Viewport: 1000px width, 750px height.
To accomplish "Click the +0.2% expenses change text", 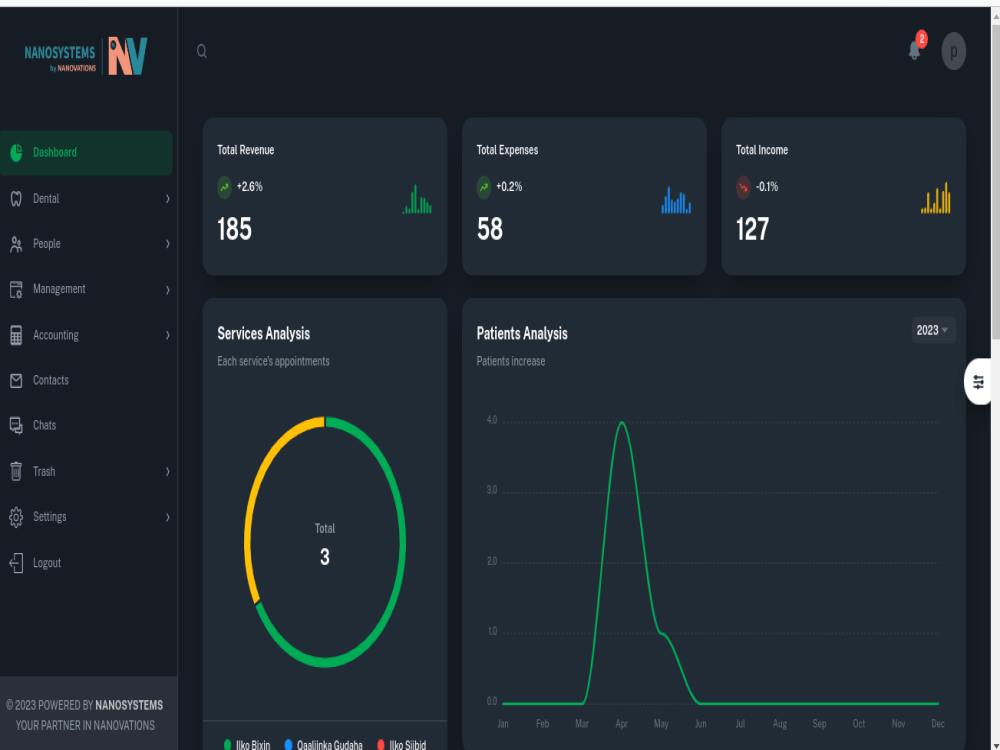I will coord(509,187).
